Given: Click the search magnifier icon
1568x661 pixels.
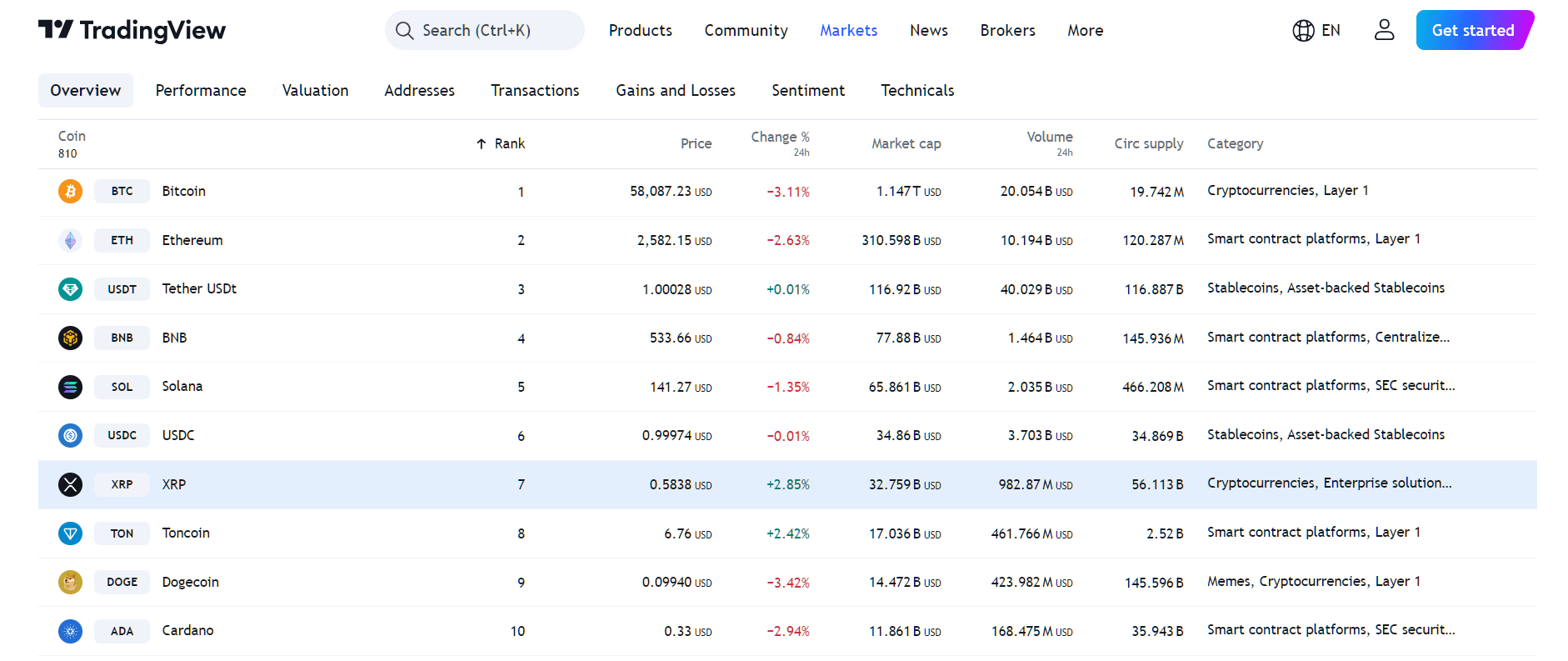Looking at the screenshot, I should [405, 31].
